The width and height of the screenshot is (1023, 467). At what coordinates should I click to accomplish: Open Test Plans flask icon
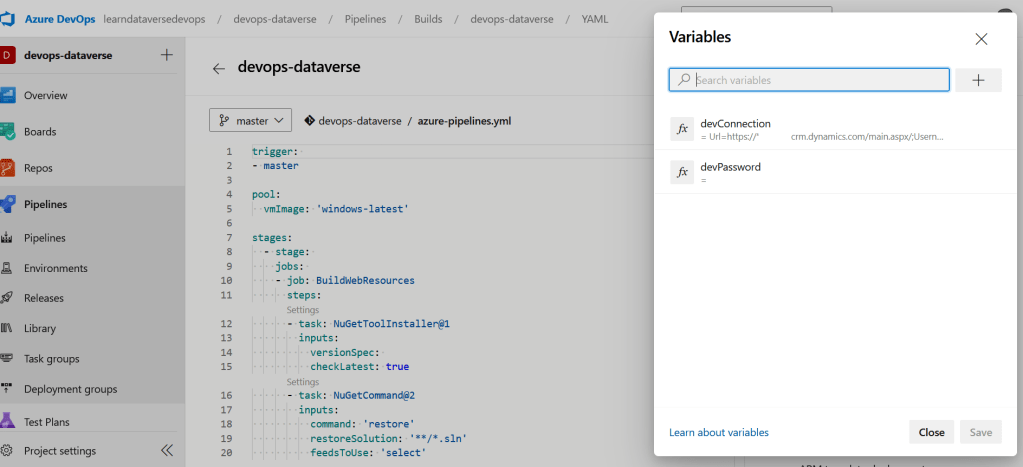pyautogui.click(x=8, y=421)
